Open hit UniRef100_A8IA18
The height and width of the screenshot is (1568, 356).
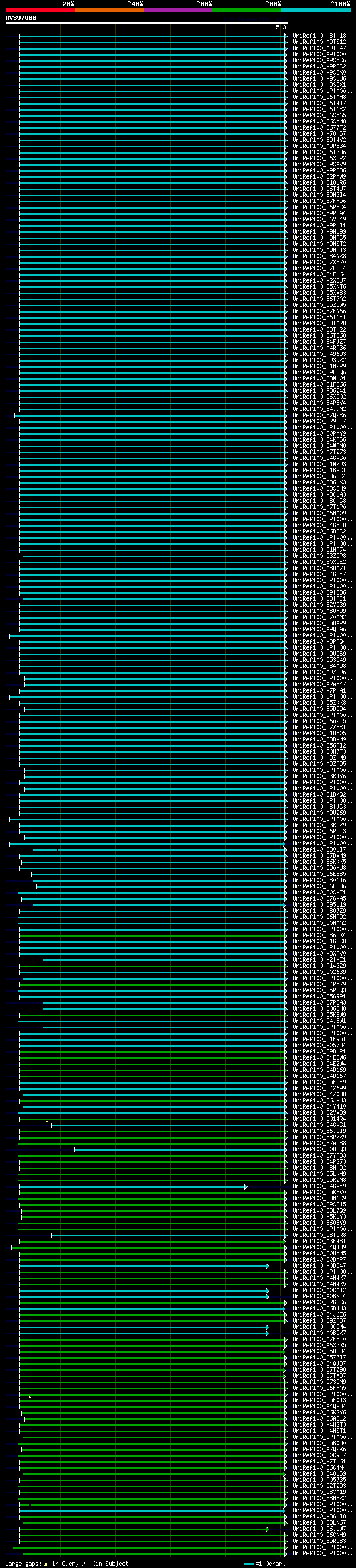click(x=319, y=36)
